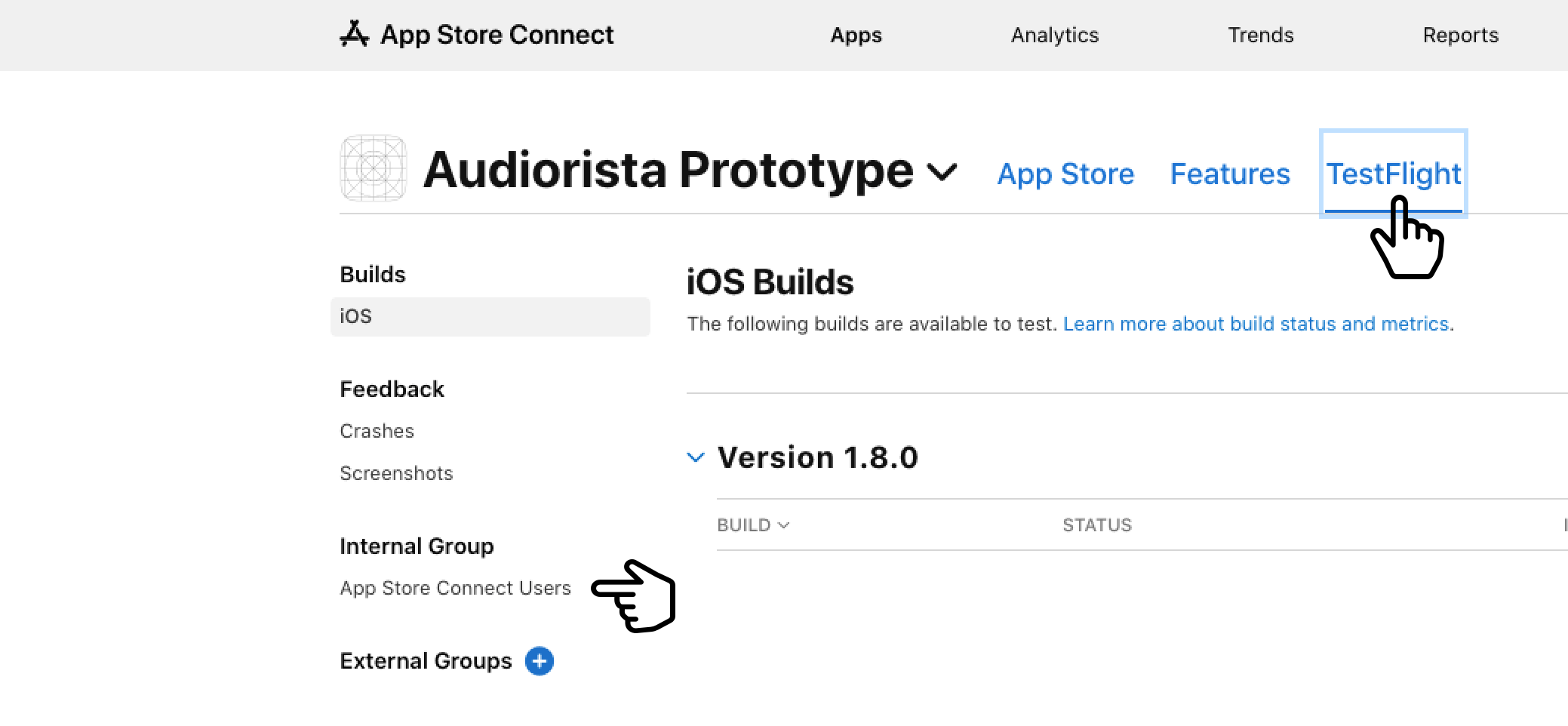
Task: Select iOS under Builds in sidebar
Action: [490, 316]
